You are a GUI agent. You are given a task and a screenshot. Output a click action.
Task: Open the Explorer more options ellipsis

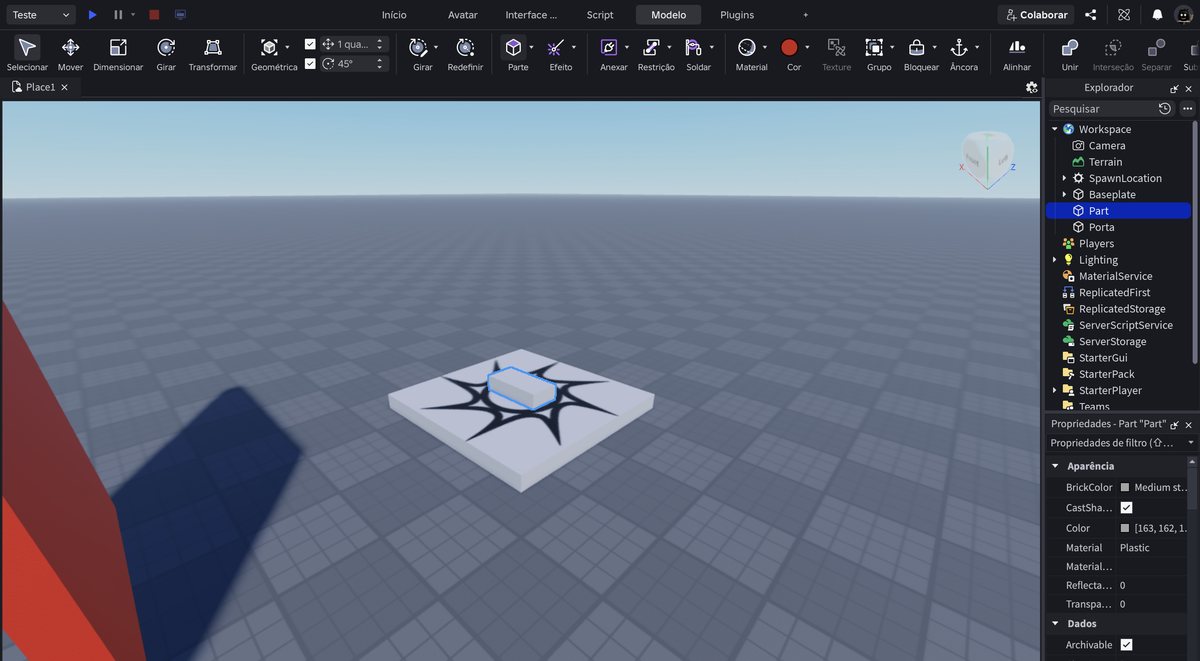1187,108
